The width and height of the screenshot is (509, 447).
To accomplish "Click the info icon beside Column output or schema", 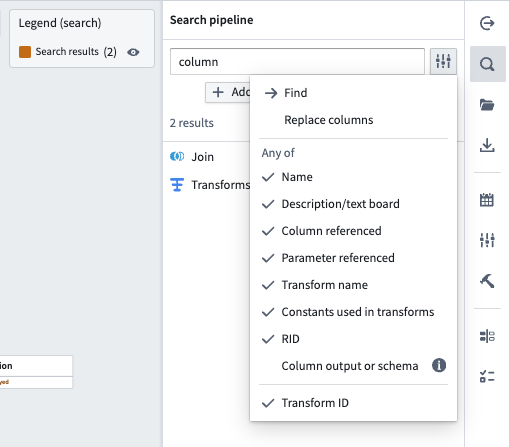I will 439,365.
